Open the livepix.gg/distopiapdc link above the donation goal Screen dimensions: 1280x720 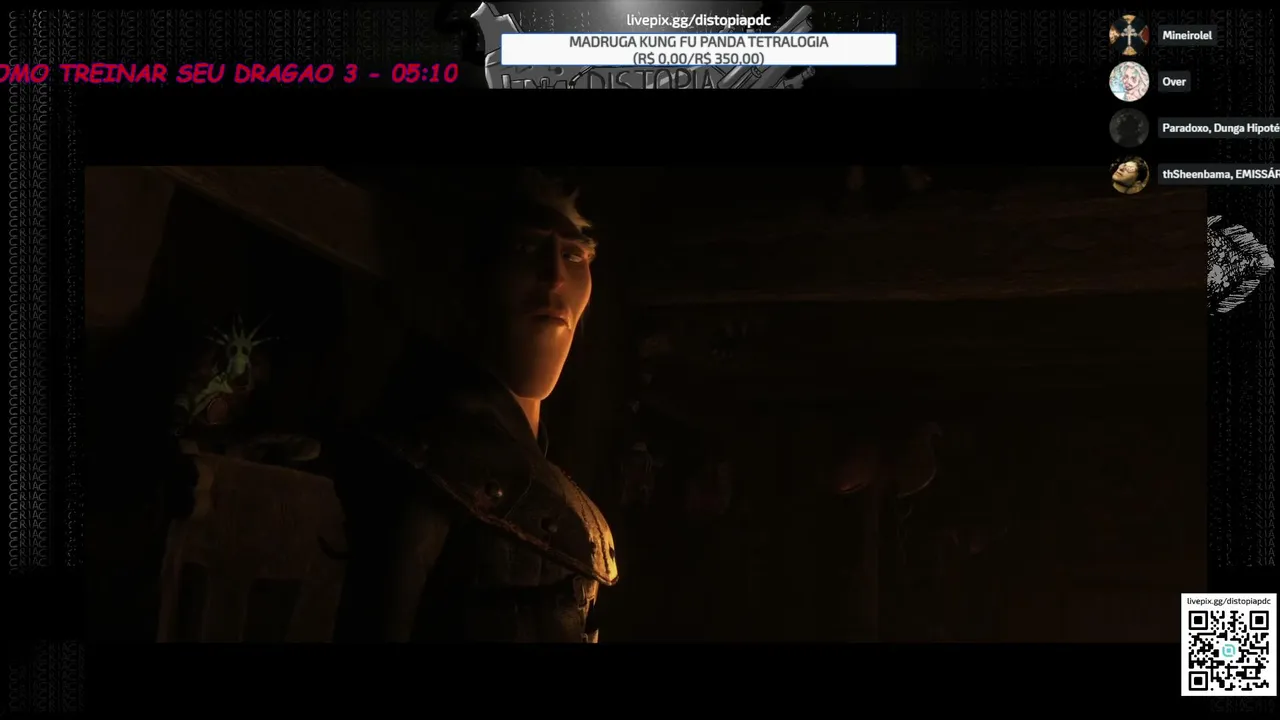coord(698,20)
